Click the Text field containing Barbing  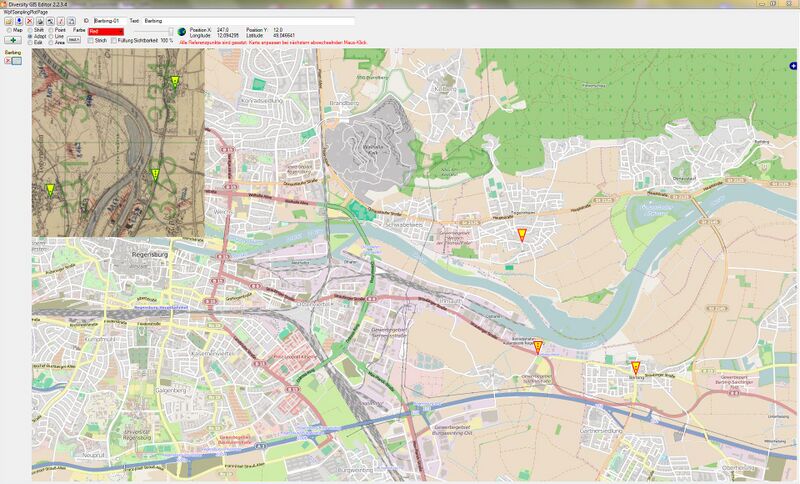coord(248,21)
